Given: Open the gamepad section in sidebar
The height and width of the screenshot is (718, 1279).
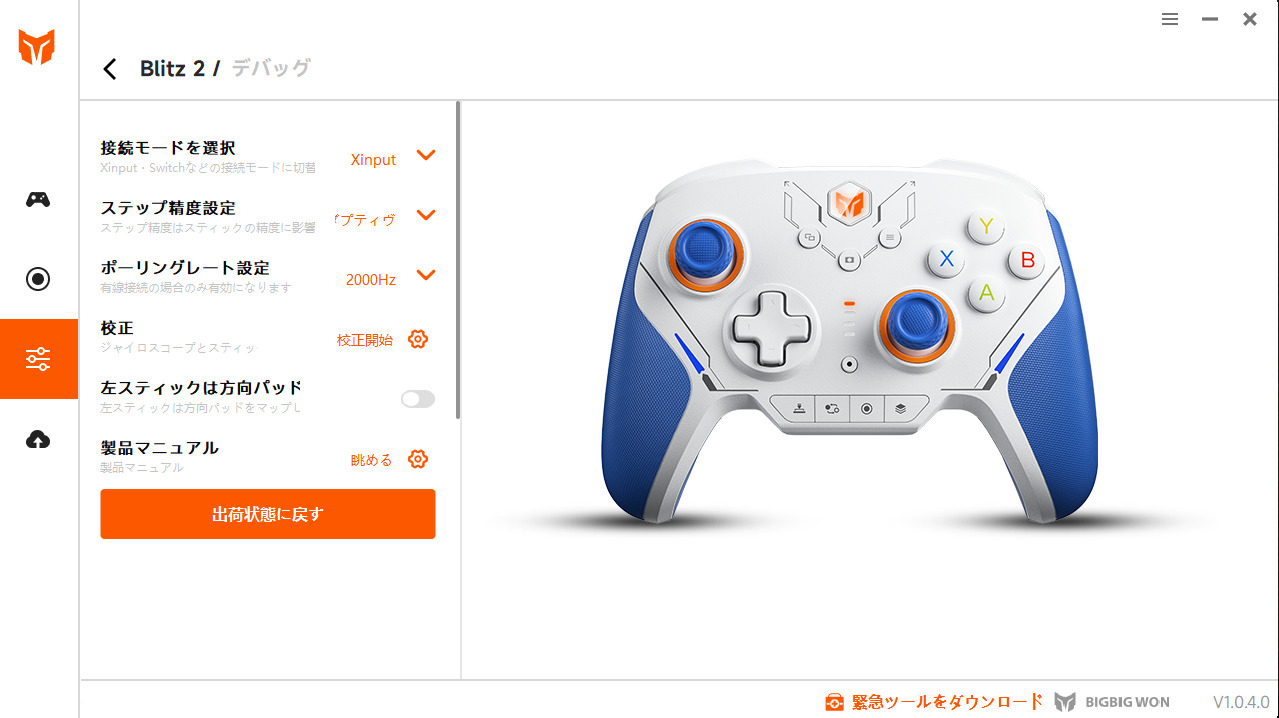Looking at the screenshot, I should [38, 199].
